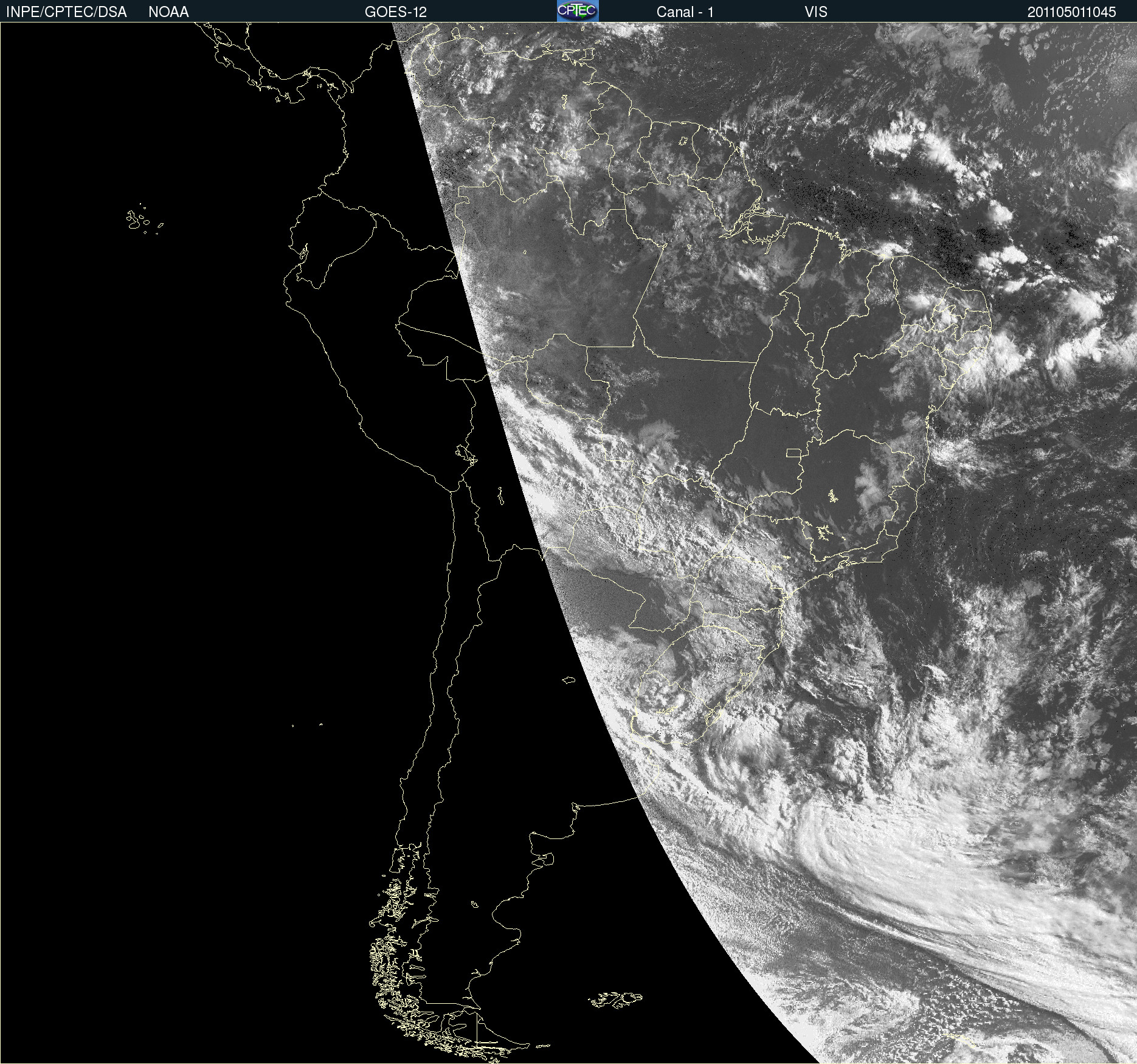Click the Canal - 1 label

pos(685,12)
